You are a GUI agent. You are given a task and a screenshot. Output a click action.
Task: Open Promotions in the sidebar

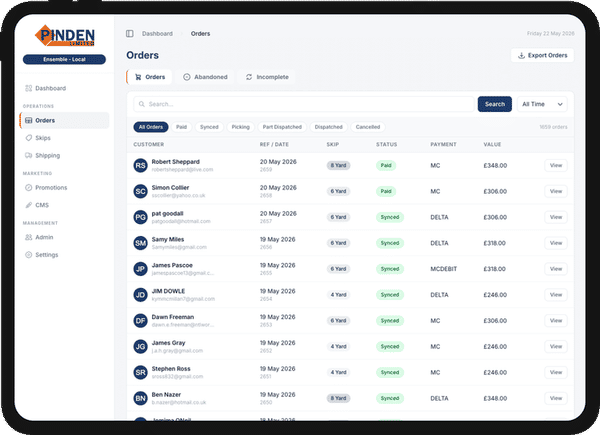click(x=64, y=187)
